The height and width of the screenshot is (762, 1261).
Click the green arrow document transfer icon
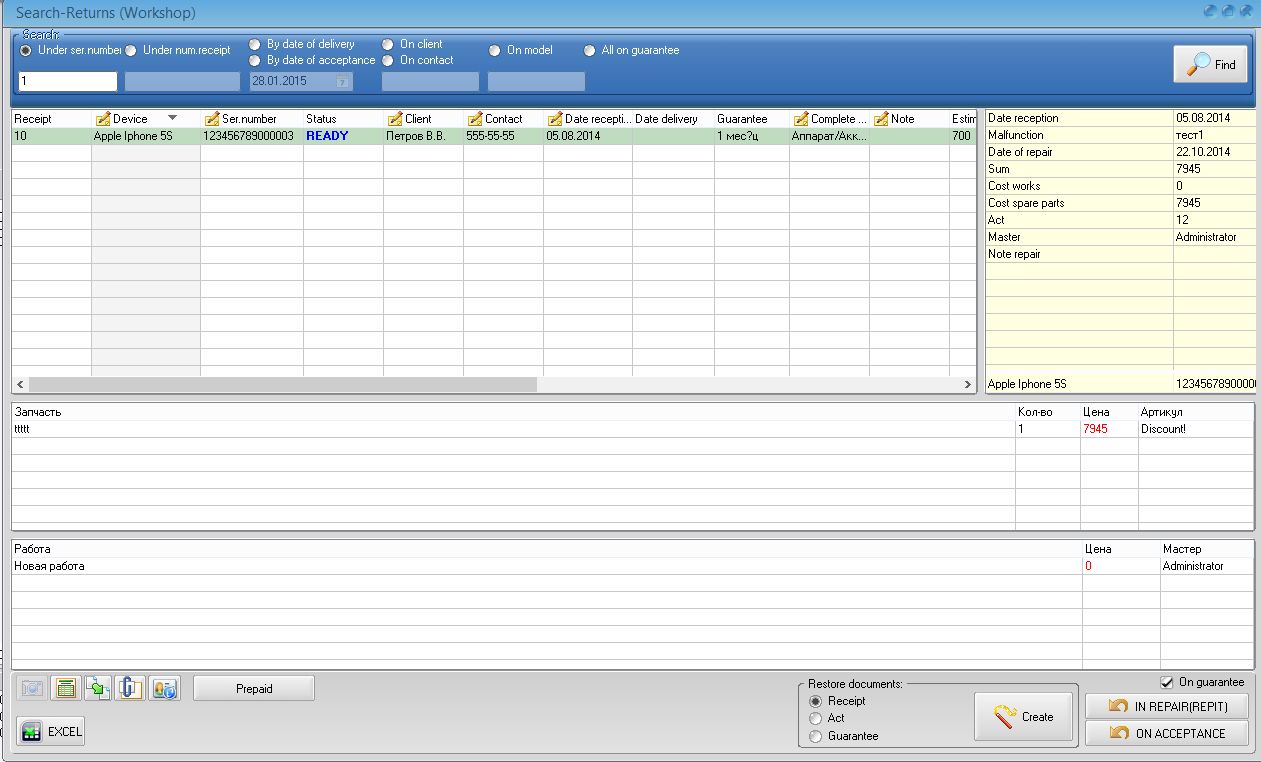tap(98, 688)
